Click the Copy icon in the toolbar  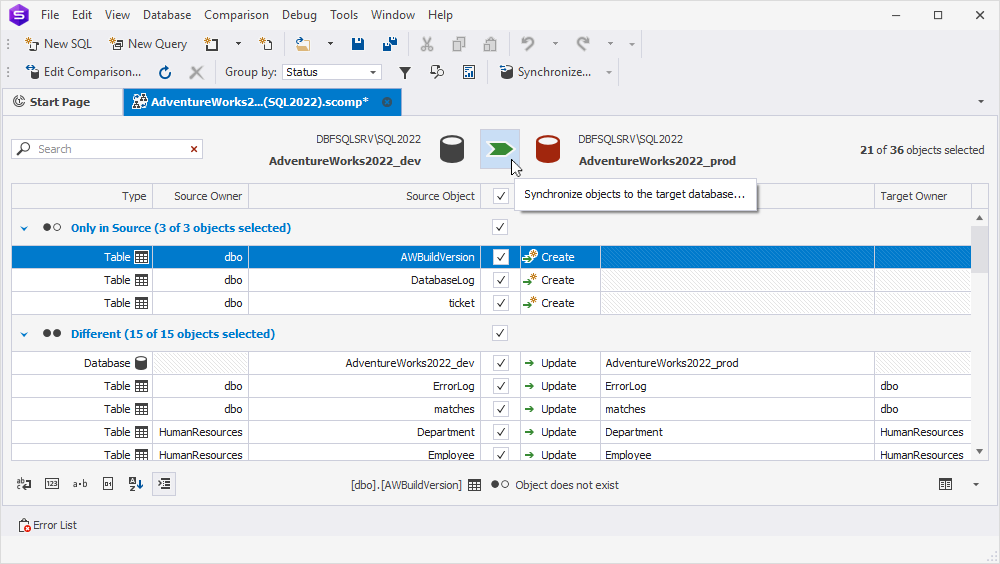[459, 44]
